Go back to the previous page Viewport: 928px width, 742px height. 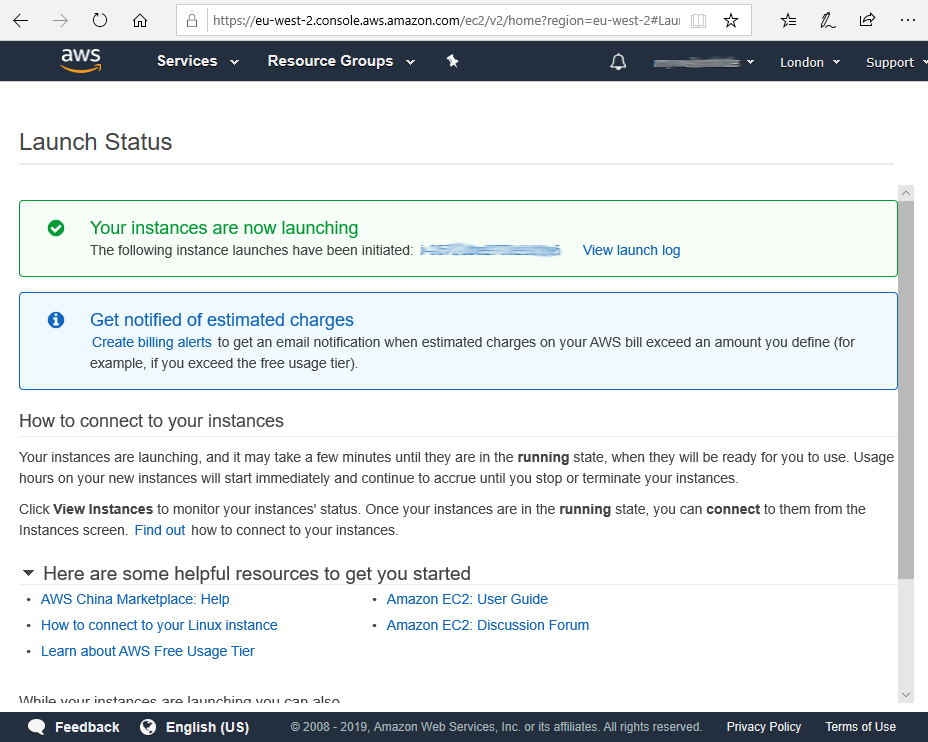tap(21, 21)
